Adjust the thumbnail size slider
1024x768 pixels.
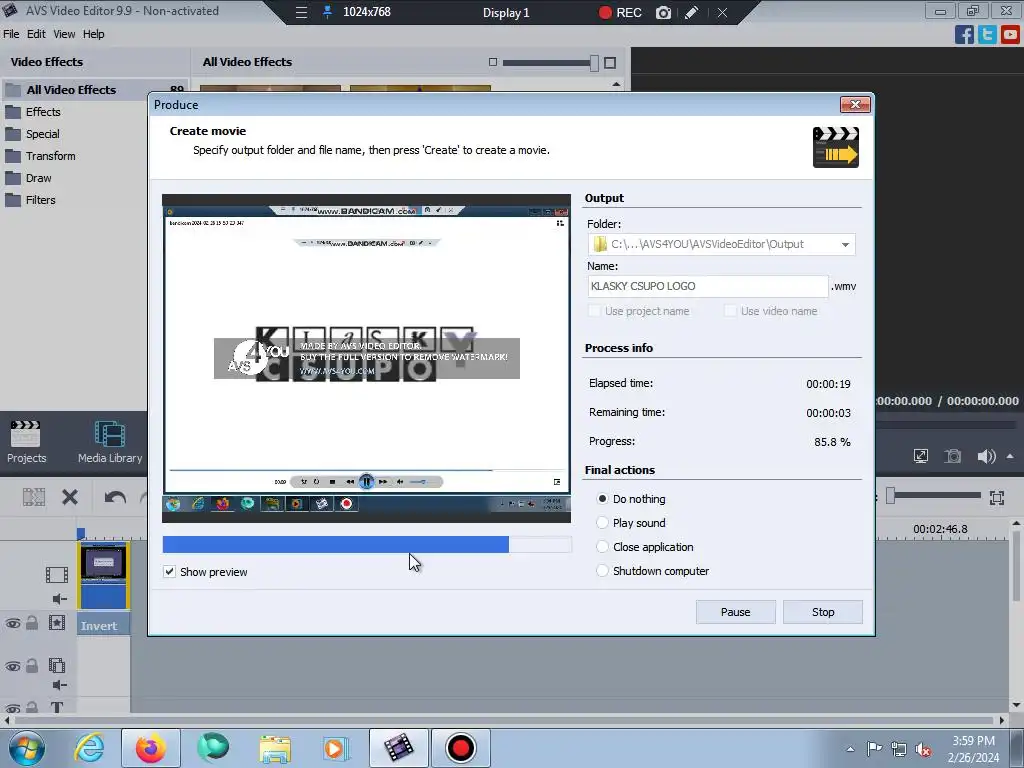coord(594,63)
